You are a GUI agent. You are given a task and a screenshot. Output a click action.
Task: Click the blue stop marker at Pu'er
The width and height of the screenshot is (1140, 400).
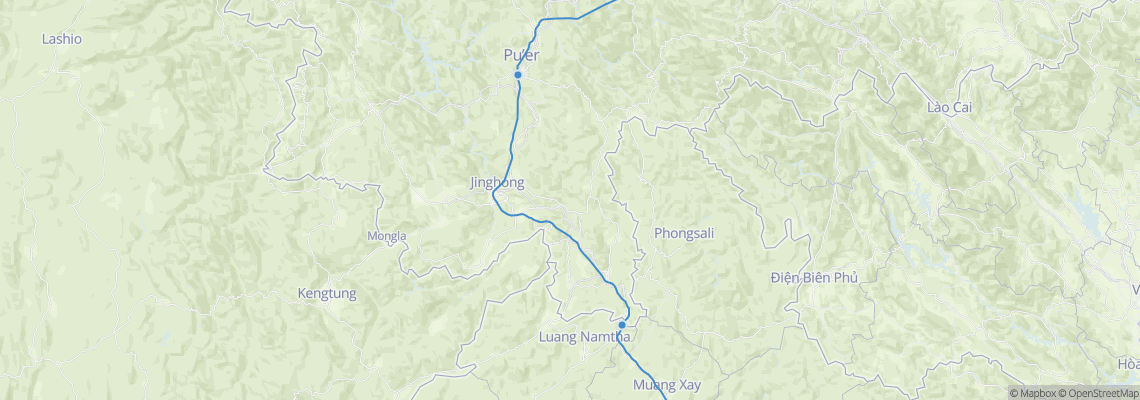pyautogui.click(x=518, y=75)
